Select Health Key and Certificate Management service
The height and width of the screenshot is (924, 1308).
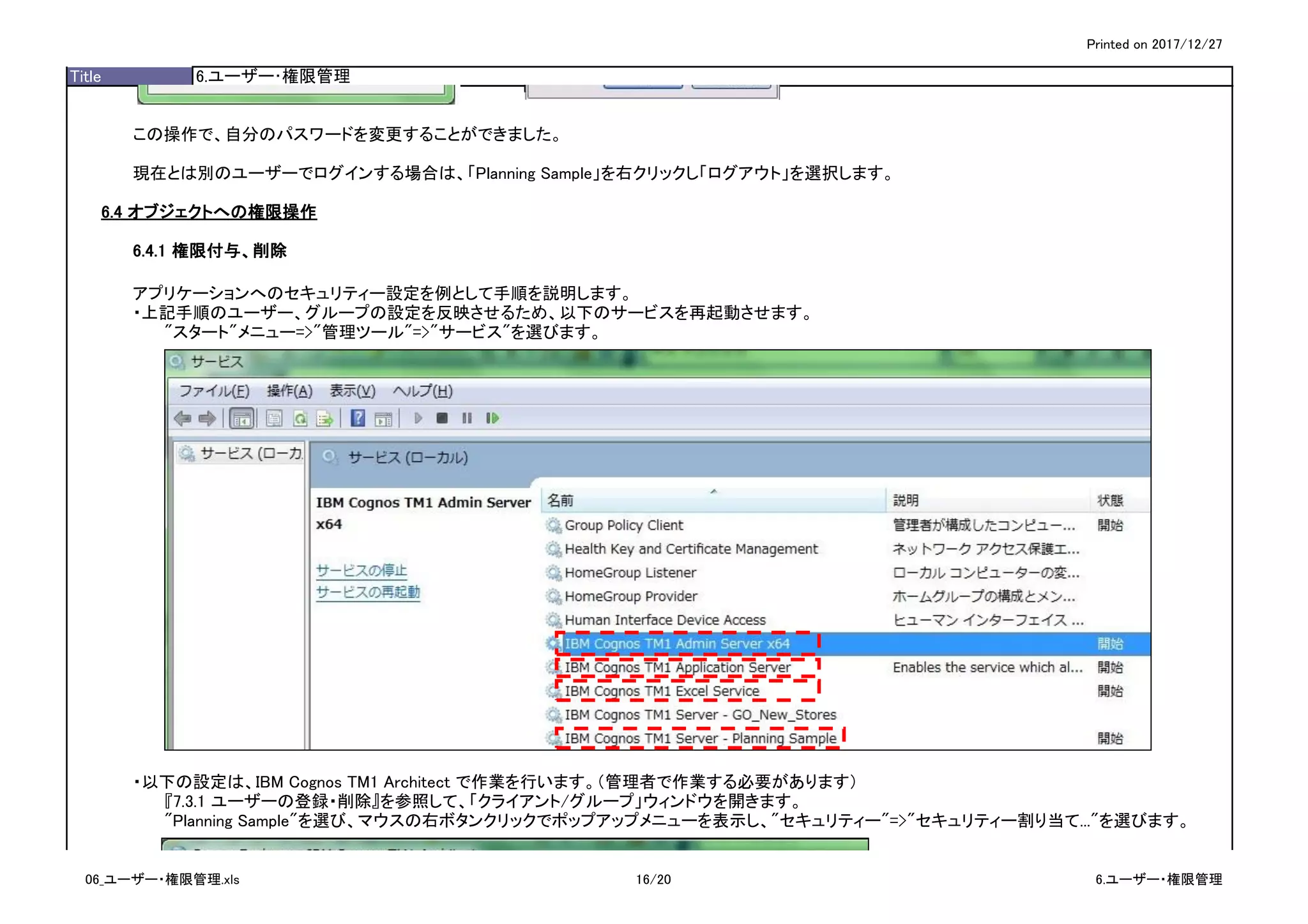tap(847, 549)
